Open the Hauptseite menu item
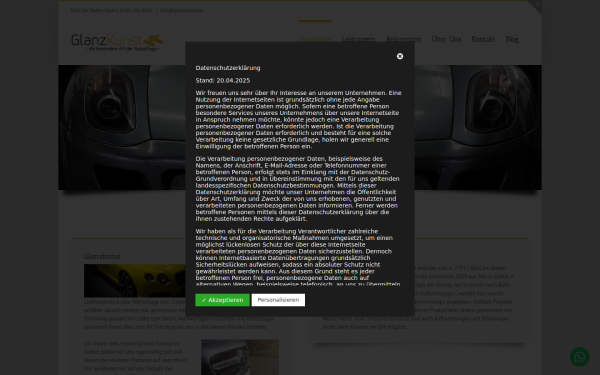Viewport: 600px width, 375px height. tap(315, 39)
